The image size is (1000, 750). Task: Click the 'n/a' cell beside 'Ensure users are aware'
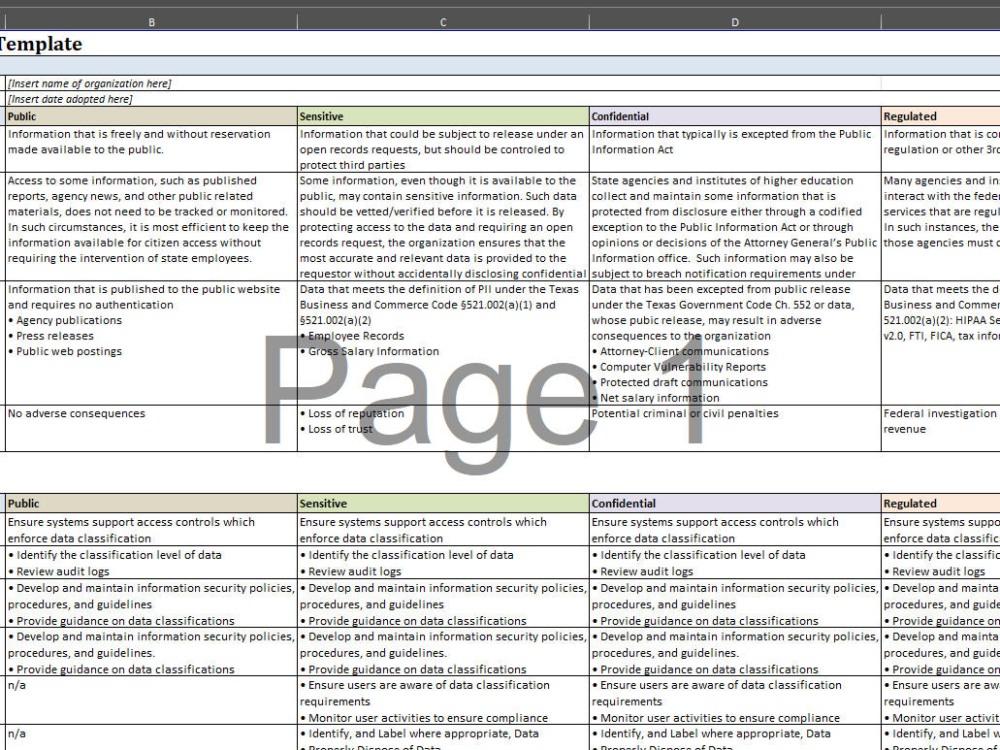(x=151, y=700)
